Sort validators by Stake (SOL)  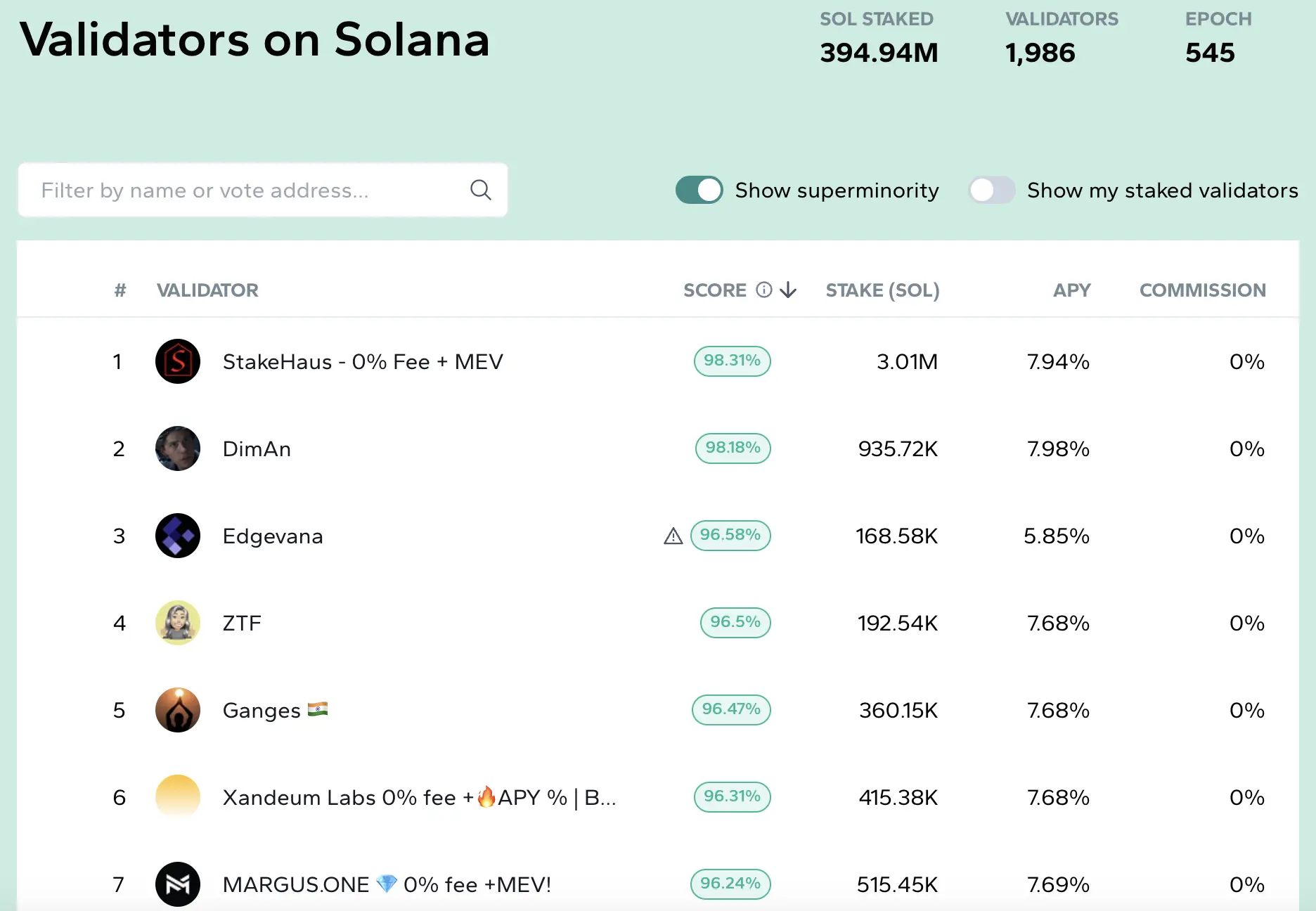click(882, 290)
